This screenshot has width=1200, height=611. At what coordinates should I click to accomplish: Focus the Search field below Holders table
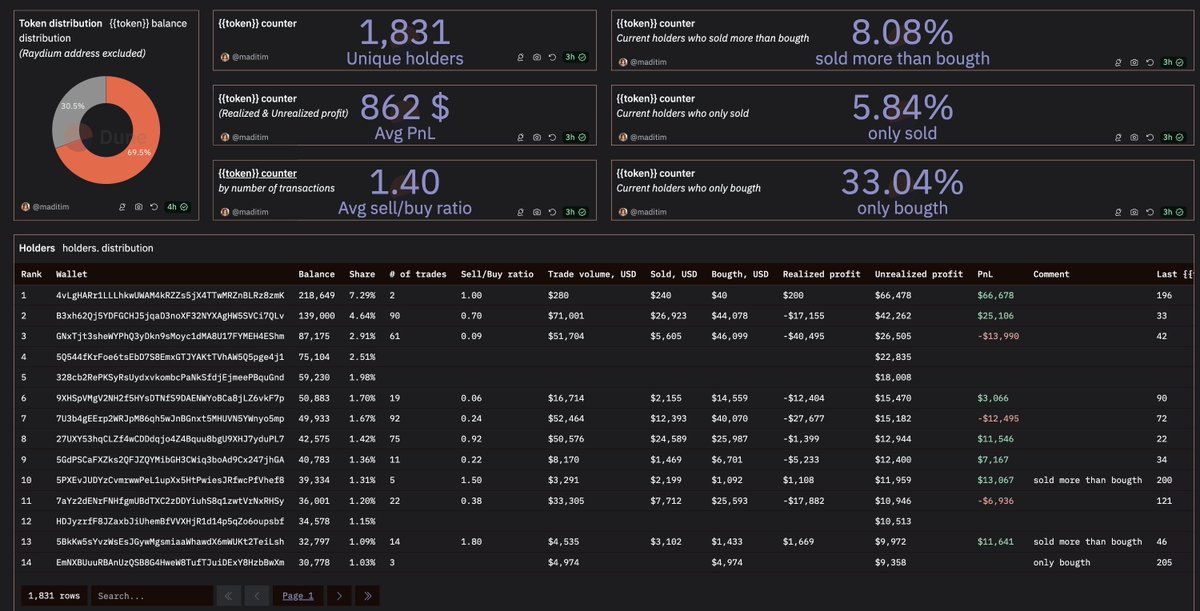point(151,596)
